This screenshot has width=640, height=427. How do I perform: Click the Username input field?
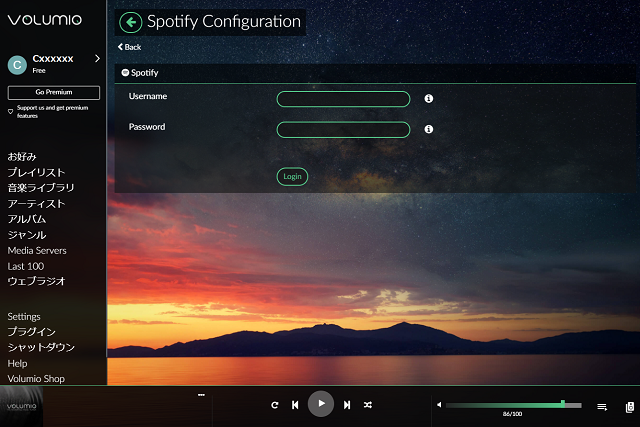click(x=343, y=99)
